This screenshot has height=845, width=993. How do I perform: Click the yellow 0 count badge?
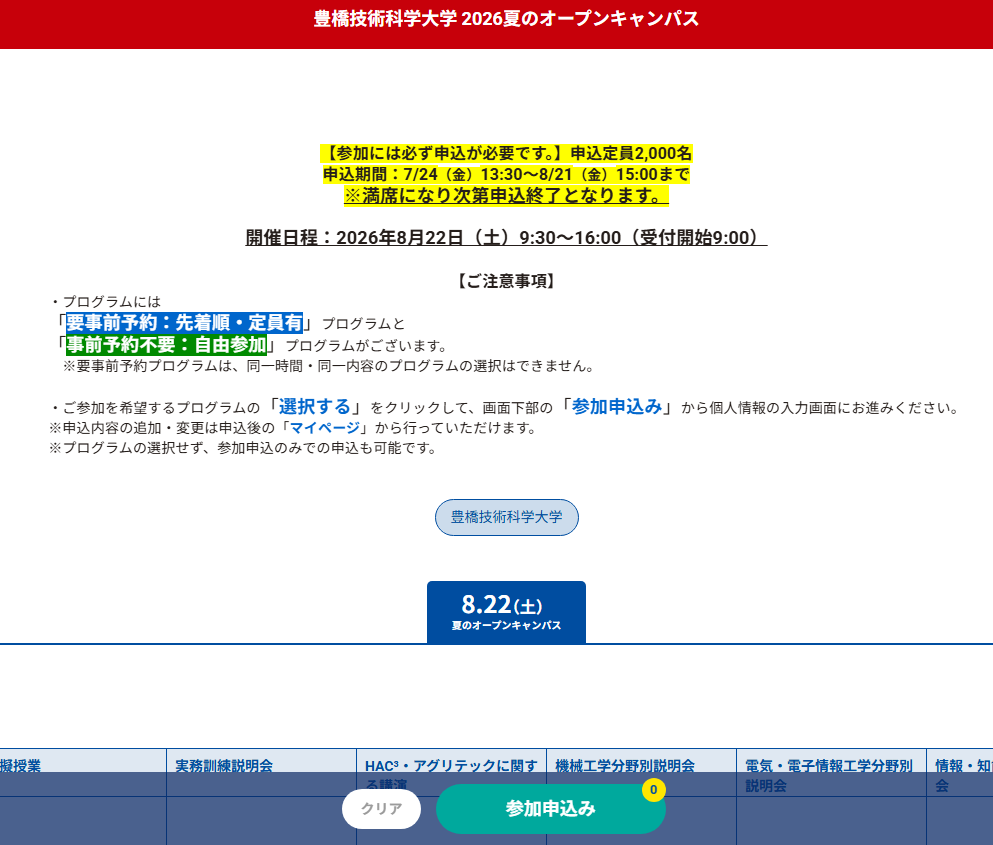654,790
